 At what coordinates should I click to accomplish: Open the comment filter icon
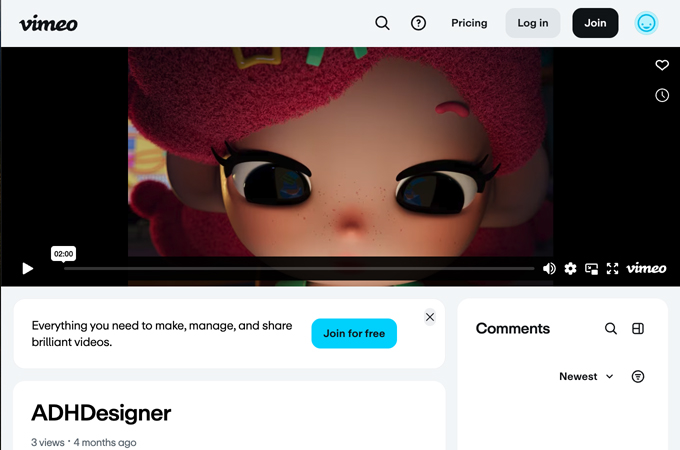(638, 376)
